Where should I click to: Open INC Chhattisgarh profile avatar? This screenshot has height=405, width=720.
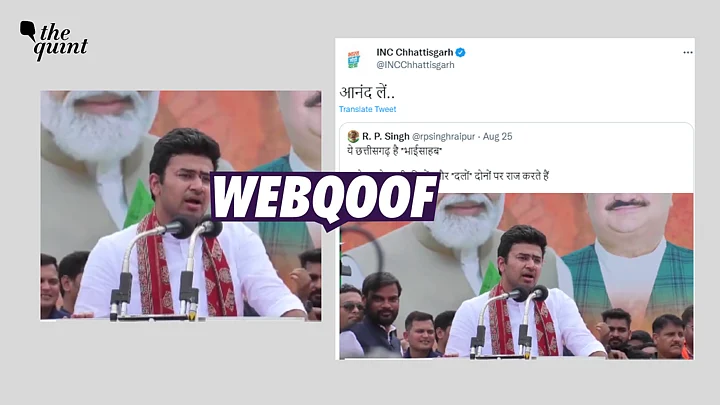point(353,59)
